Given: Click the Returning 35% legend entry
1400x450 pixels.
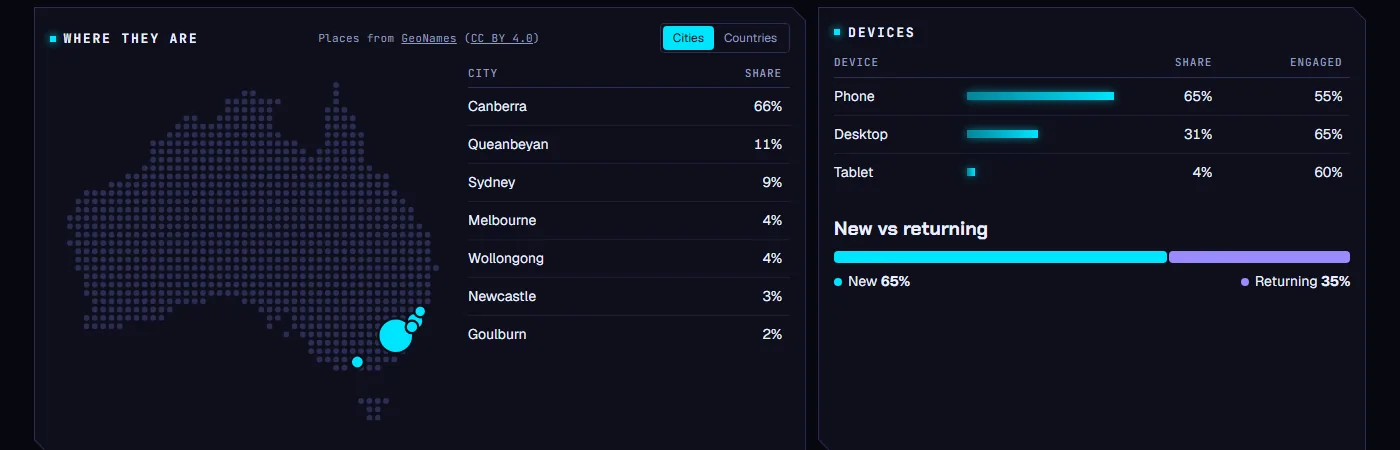Looking at the screenshot, I should coord(1295,282).
